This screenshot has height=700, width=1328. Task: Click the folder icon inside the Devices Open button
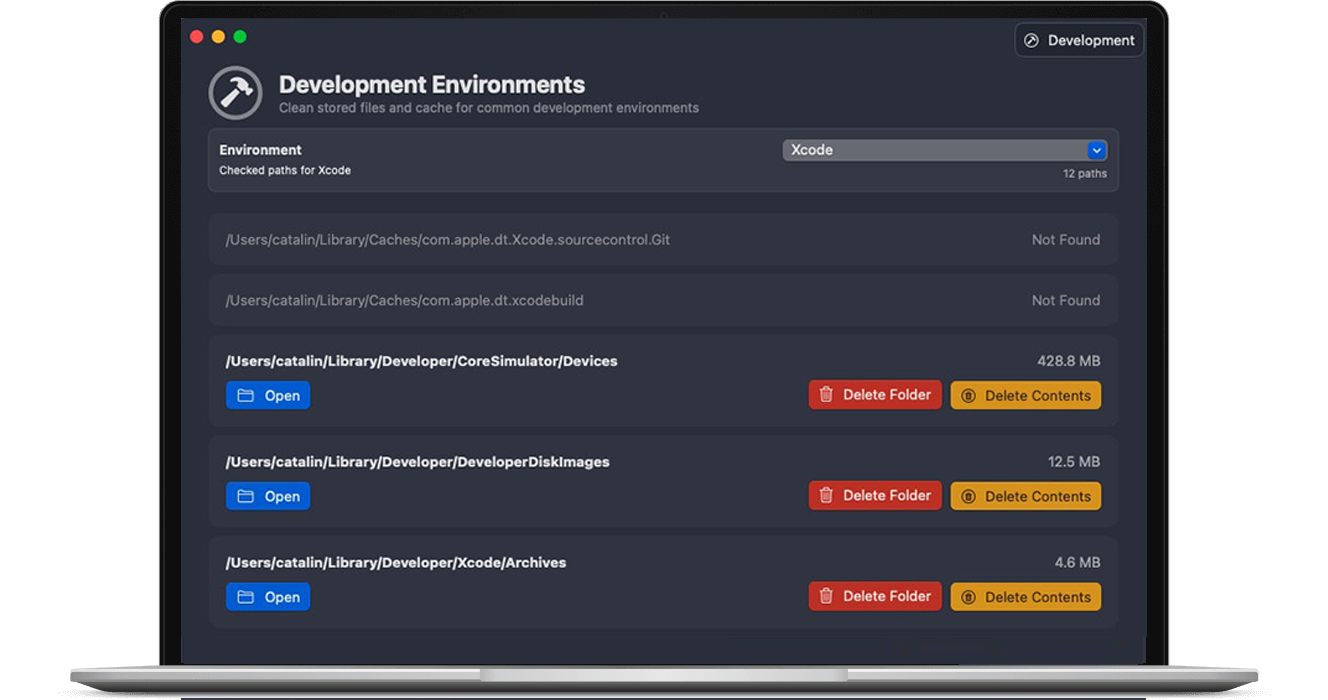(x=246, y=395)
